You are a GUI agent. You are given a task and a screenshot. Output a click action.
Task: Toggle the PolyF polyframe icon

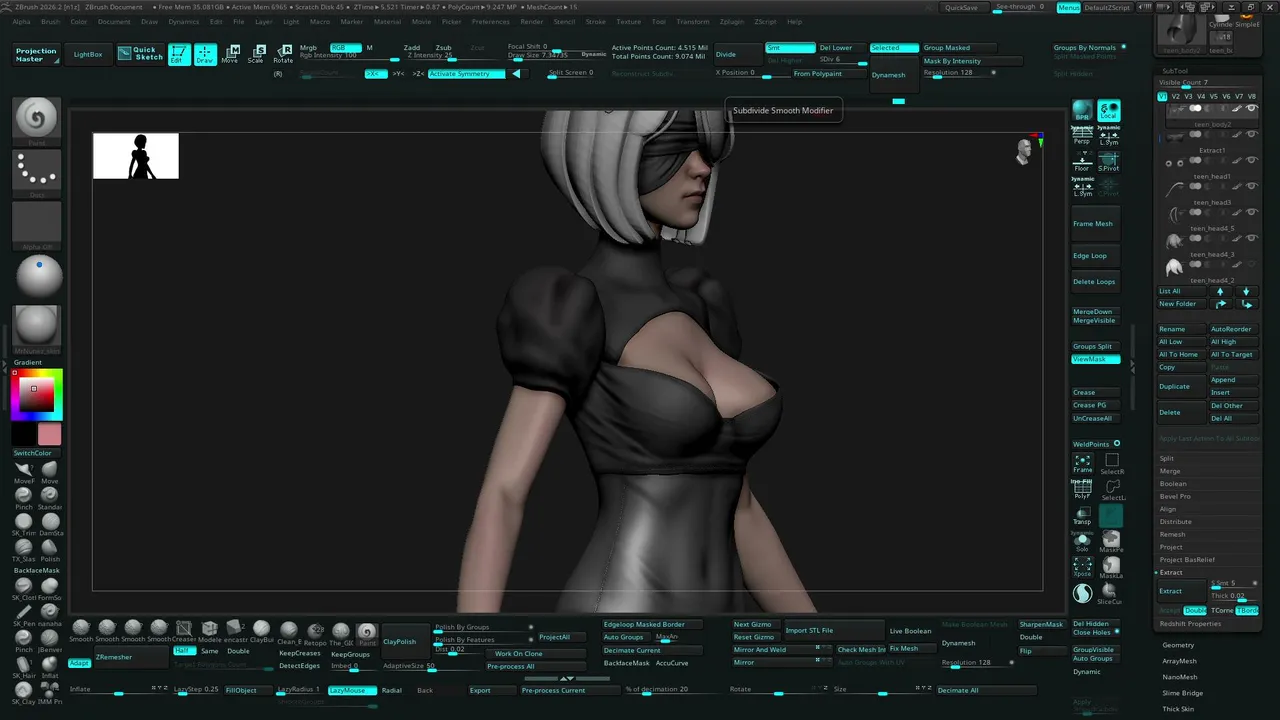[1082, 489]
